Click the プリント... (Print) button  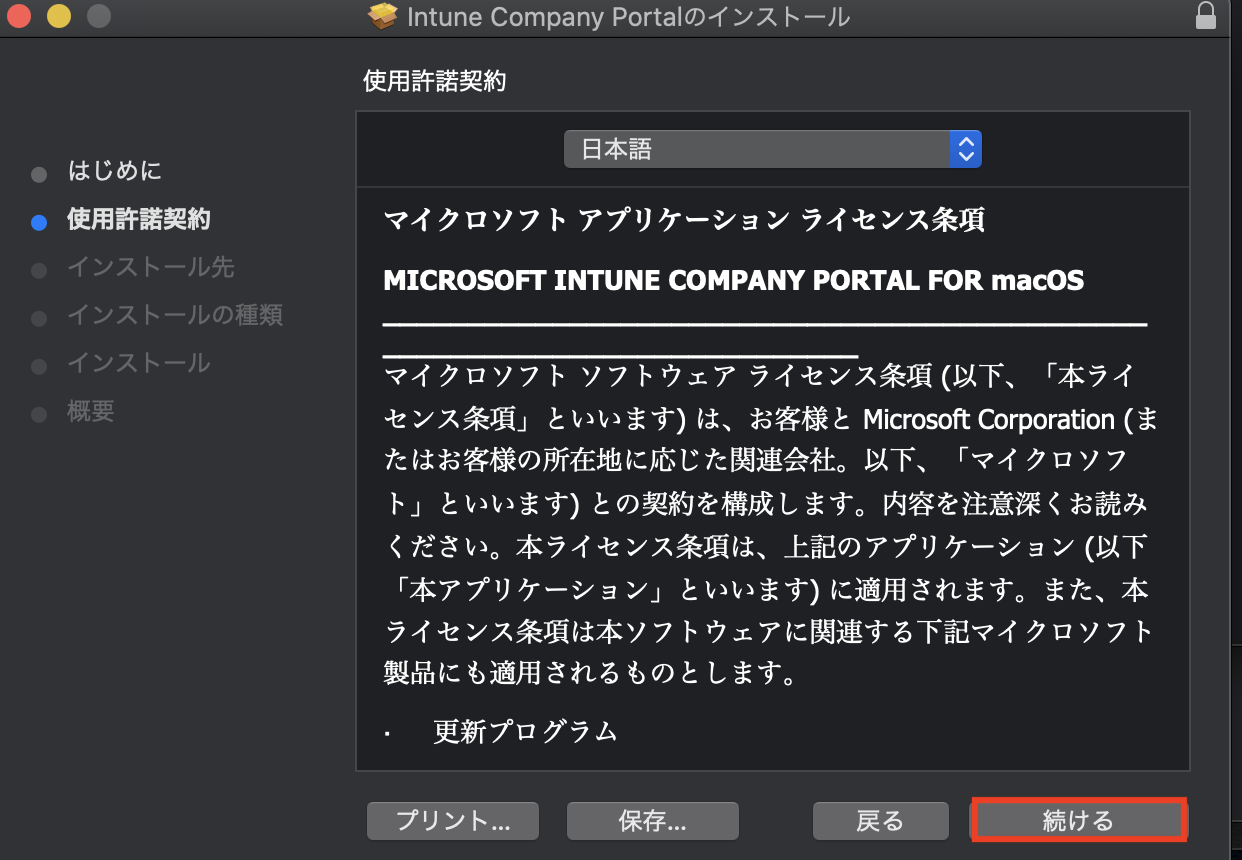(x=453, y=821)
